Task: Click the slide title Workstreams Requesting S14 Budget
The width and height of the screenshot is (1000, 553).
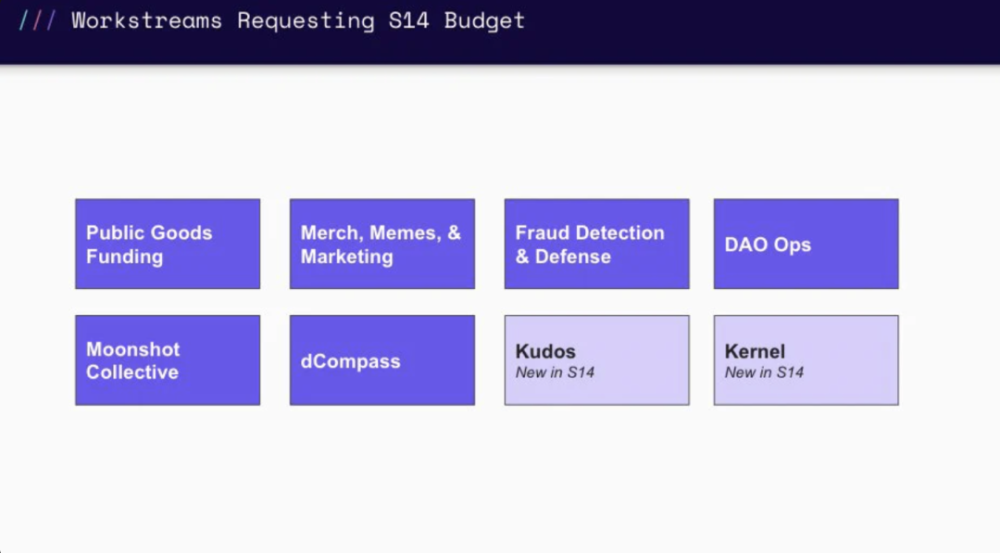Action: (x=298, y=20)
